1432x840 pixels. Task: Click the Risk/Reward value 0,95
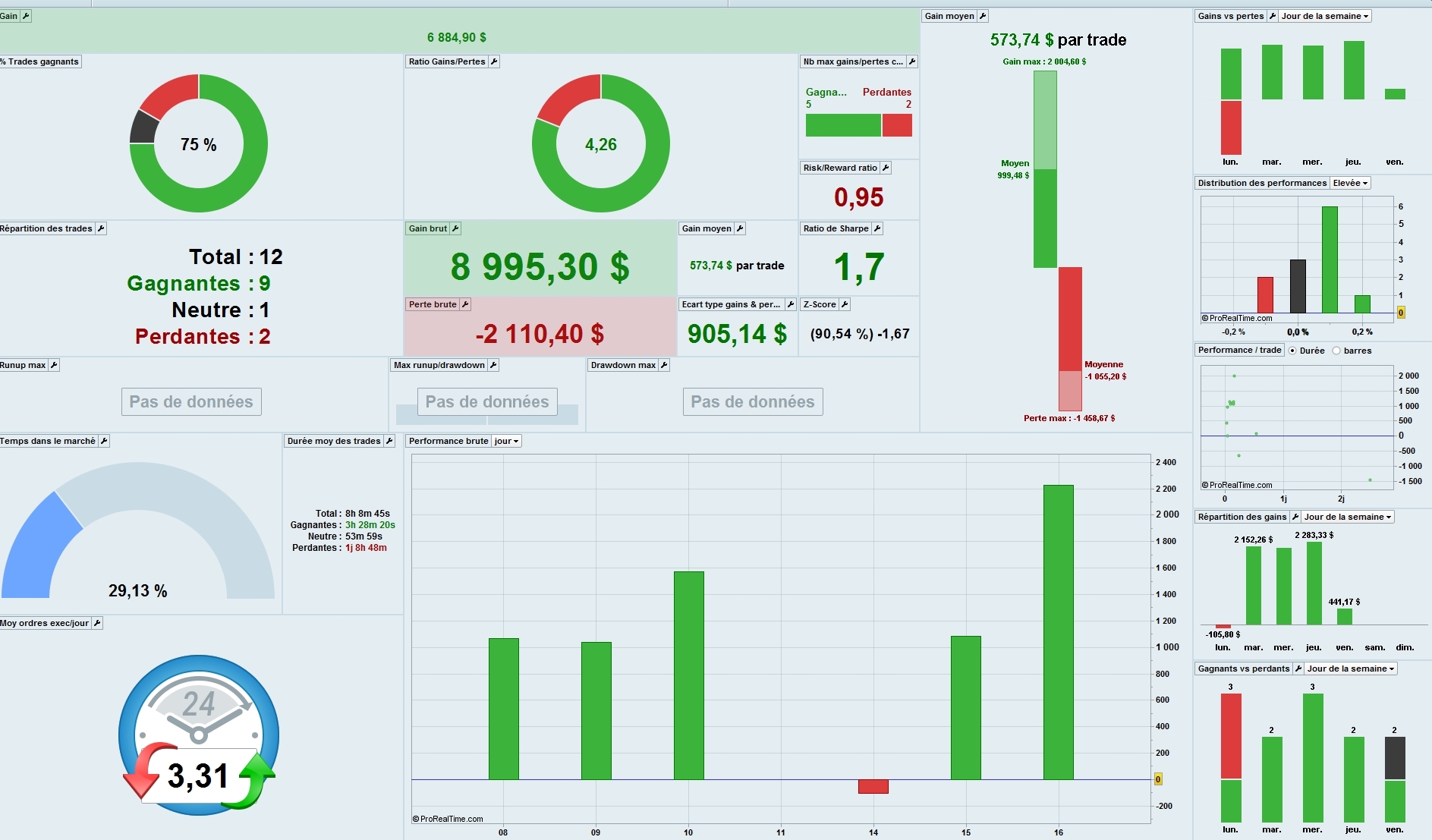859,197
